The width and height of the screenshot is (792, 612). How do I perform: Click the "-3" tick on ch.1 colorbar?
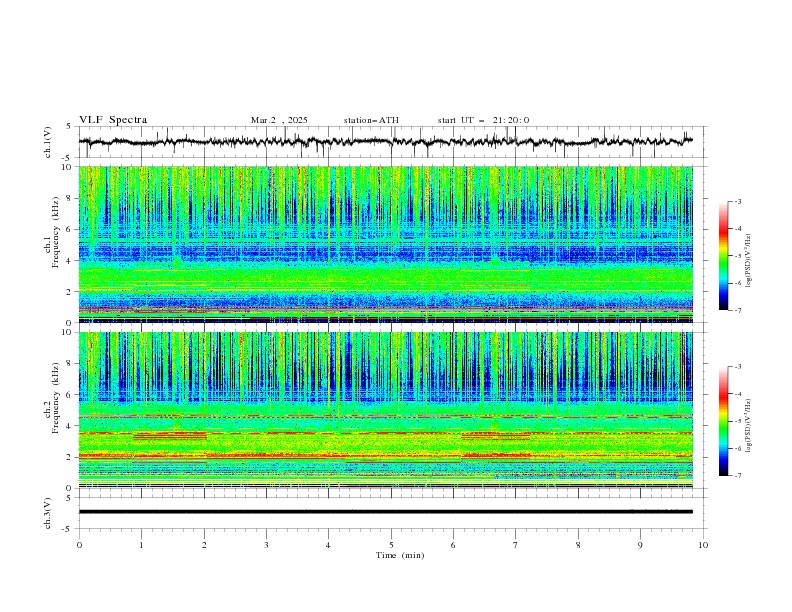[738, 201]
